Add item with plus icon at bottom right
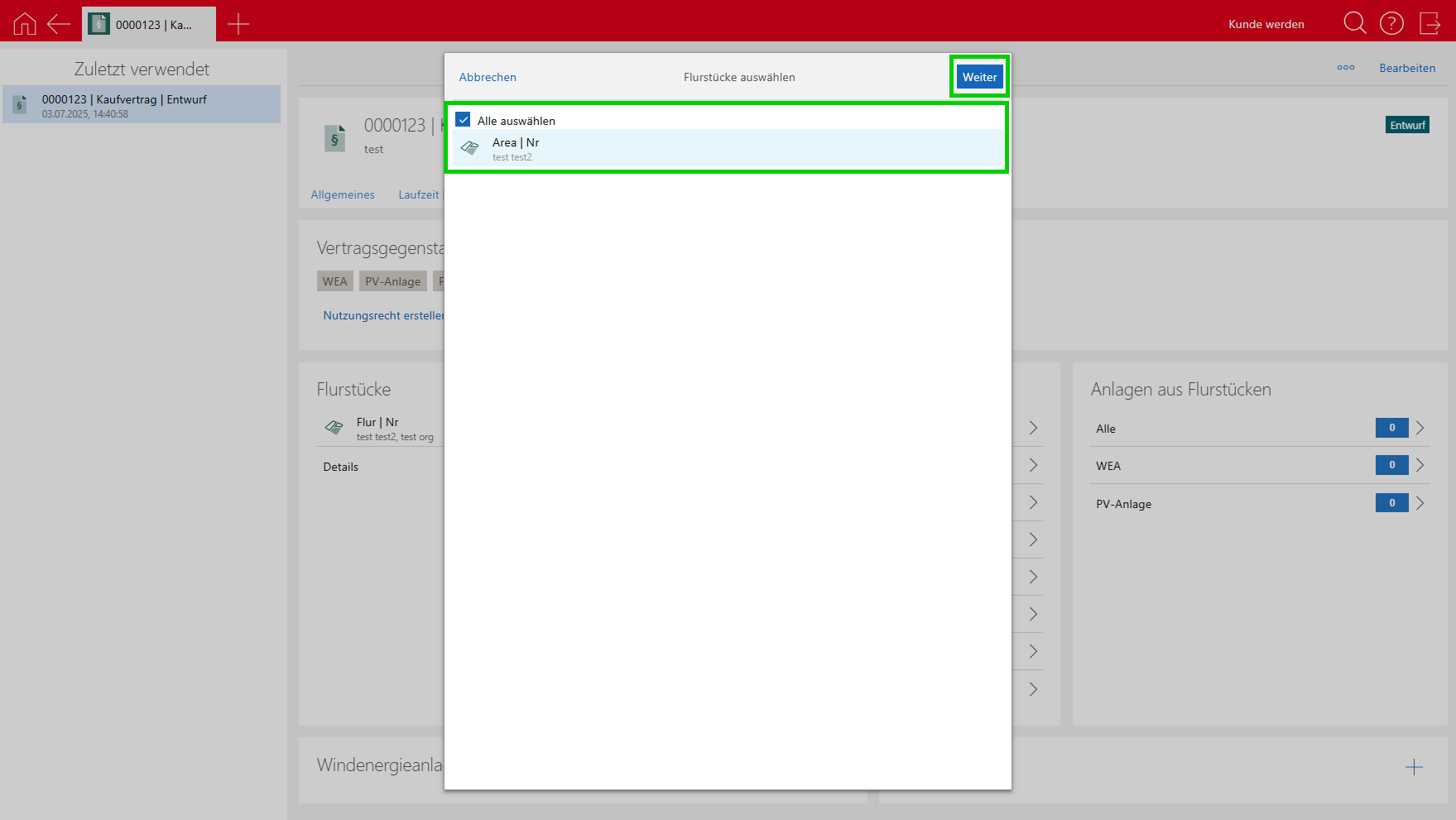Screen dimensions: 1456x820 1414,767
